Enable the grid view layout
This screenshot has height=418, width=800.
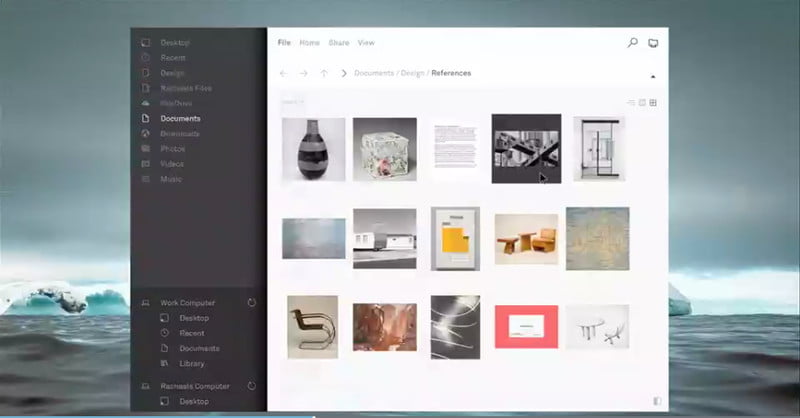point(653,103)
